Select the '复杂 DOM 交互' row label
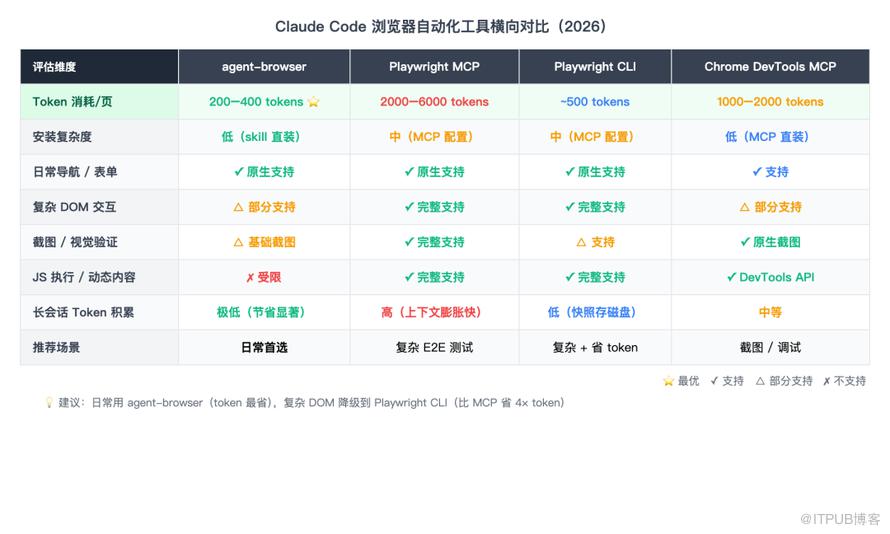The height and width of the screenshot is (534, 890). tap(74, 207)
